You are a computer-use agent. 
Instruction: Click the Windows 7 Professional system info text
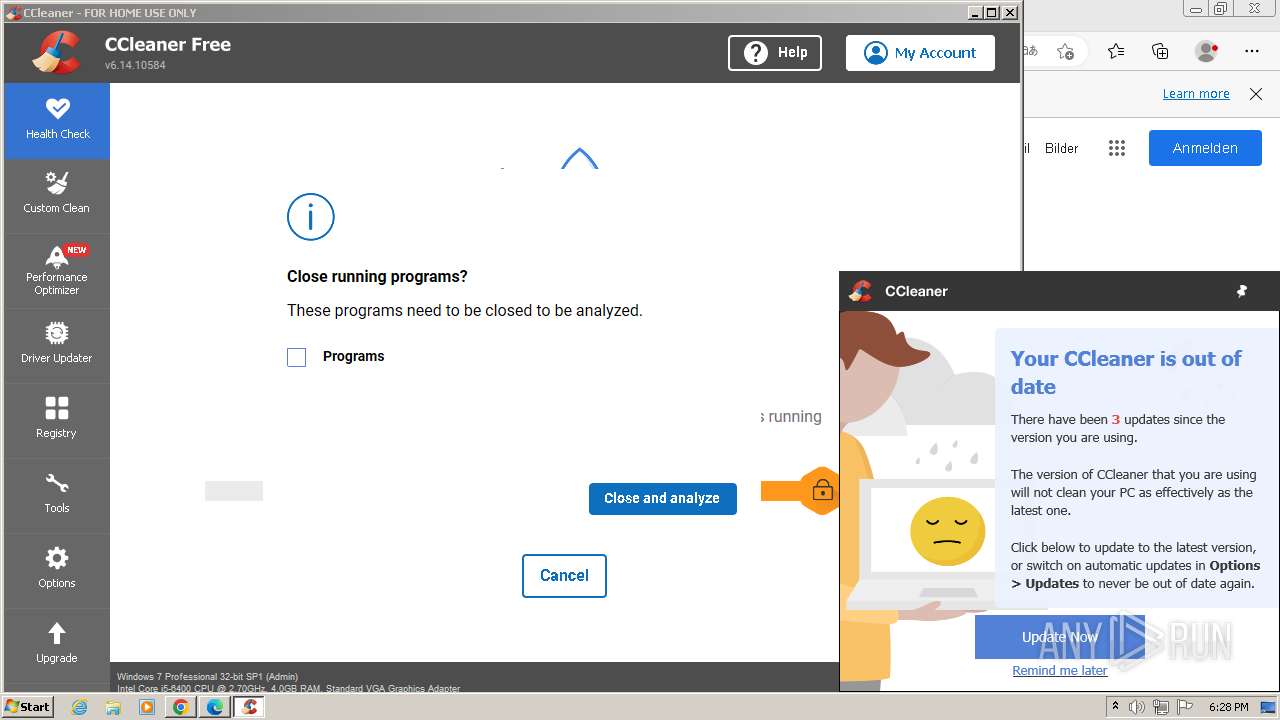[207, 677]
